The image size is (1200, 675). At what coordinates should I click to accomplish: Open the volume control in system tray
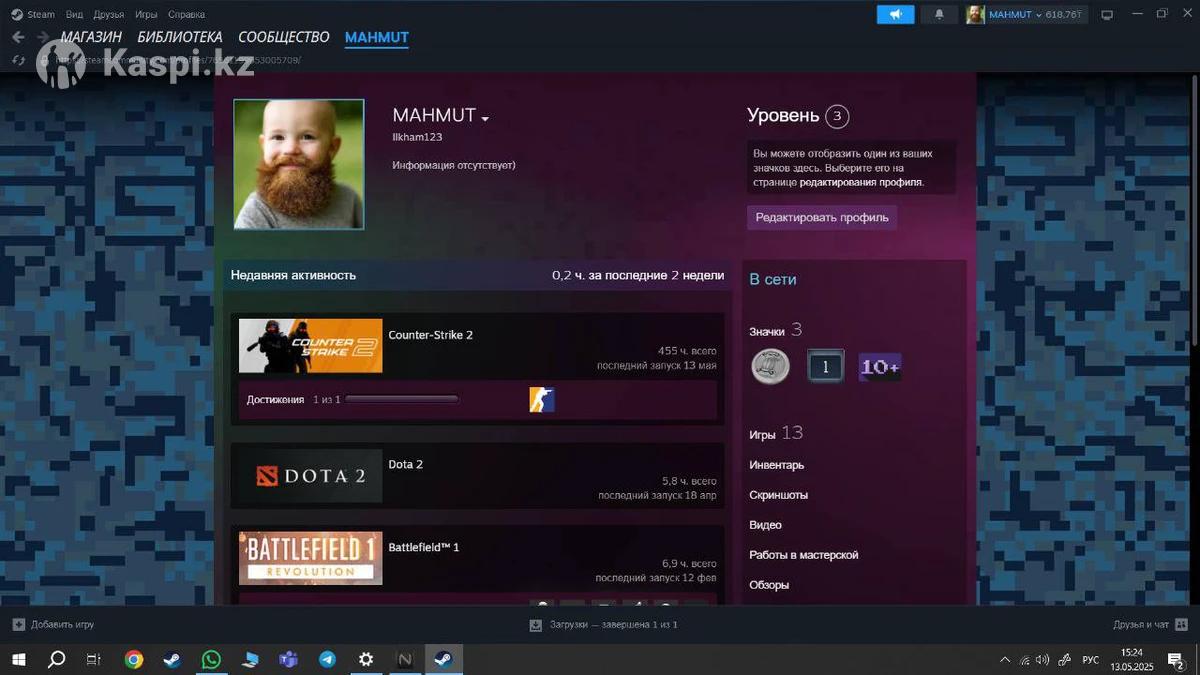point(1043,660)
